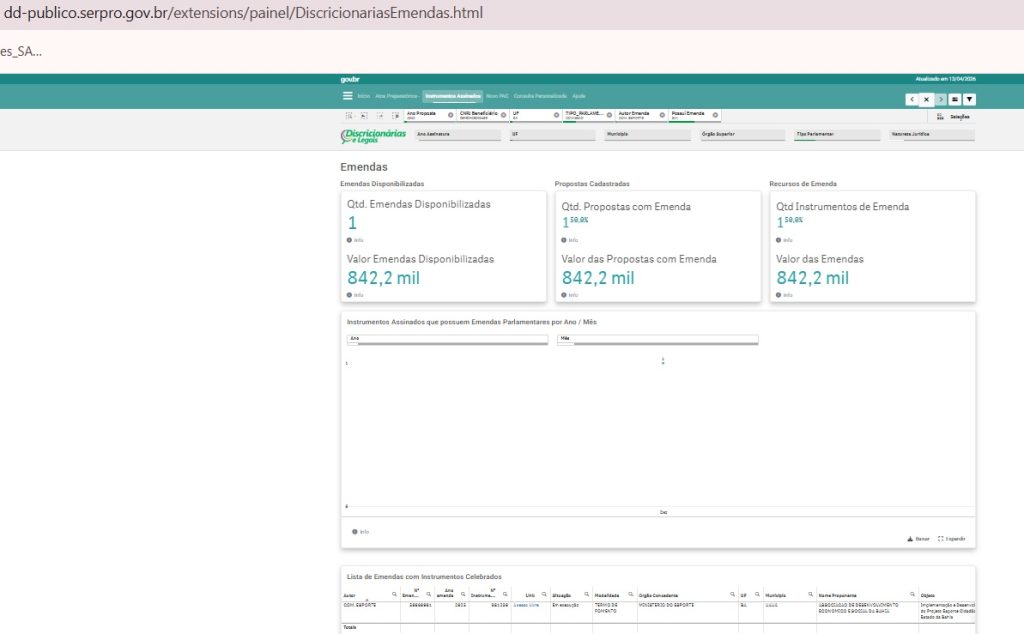Remove the Autor Emenda selection chip
Image resolution: width=1024 pixels, height=634 pixels.
coord(662,115)
